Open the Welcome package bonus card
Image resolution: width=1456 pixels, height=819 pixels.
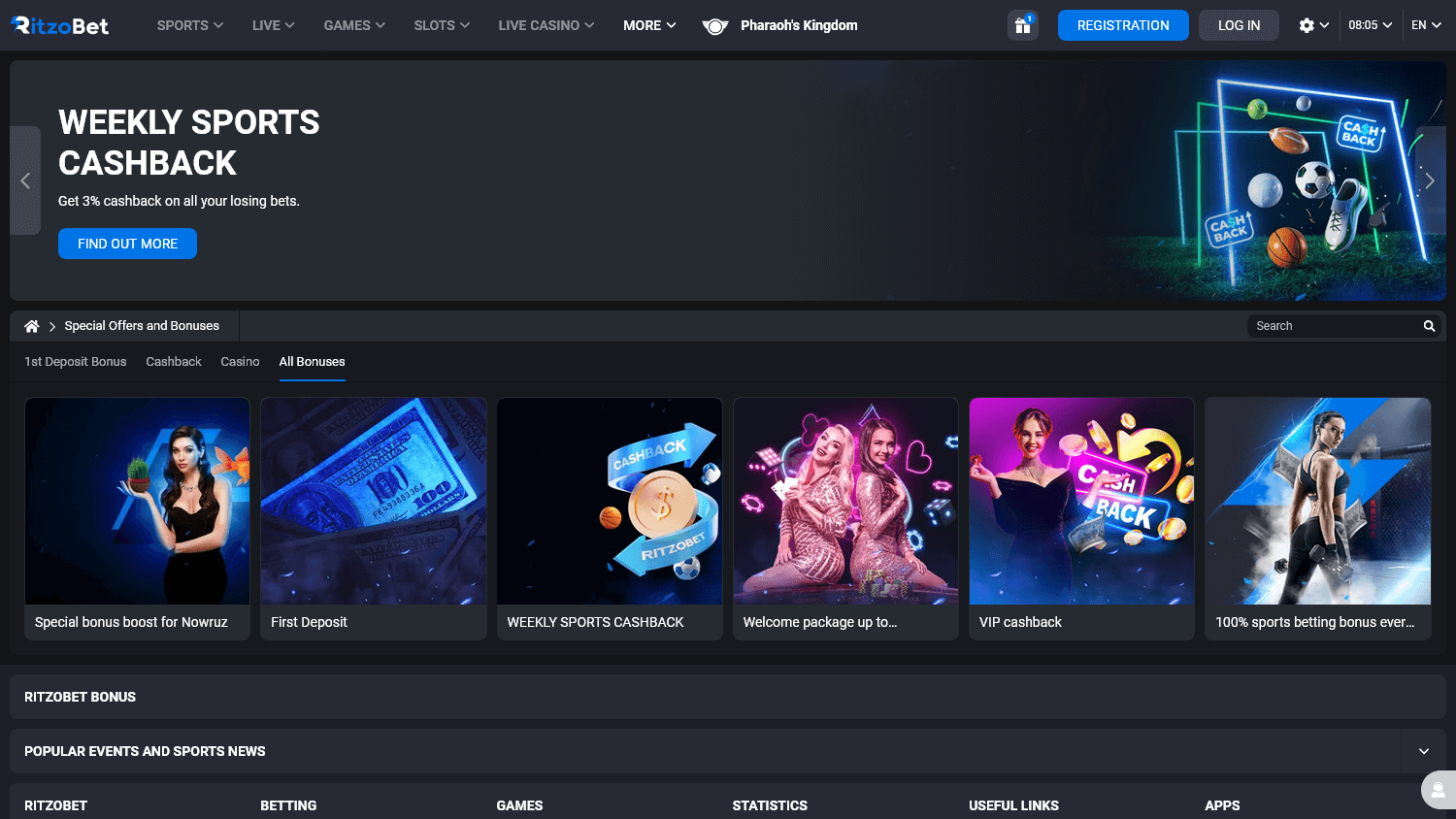(845, 519)
